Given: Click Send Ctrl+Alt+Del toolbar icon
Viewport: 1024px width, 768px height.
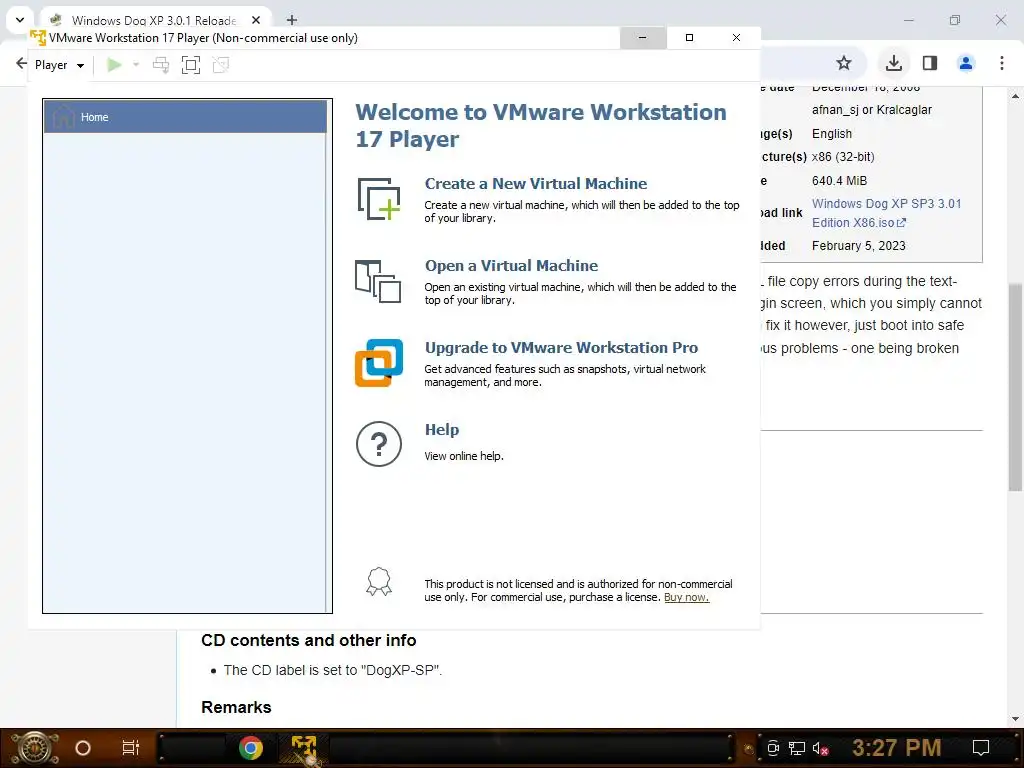Looking at the screenshot, I should point(161,65).
